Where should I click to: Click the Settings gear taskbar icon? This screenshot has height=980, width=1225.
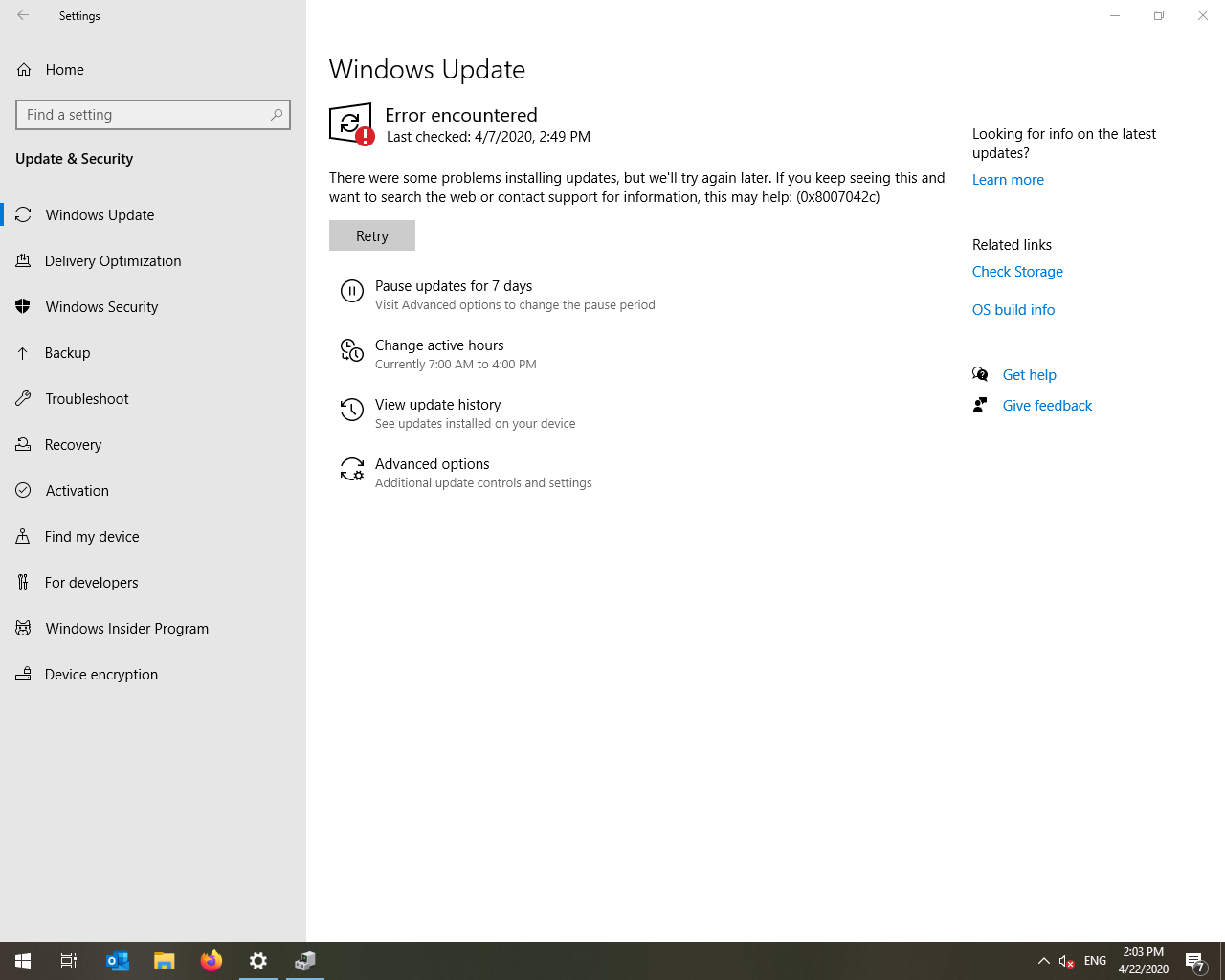258,961
